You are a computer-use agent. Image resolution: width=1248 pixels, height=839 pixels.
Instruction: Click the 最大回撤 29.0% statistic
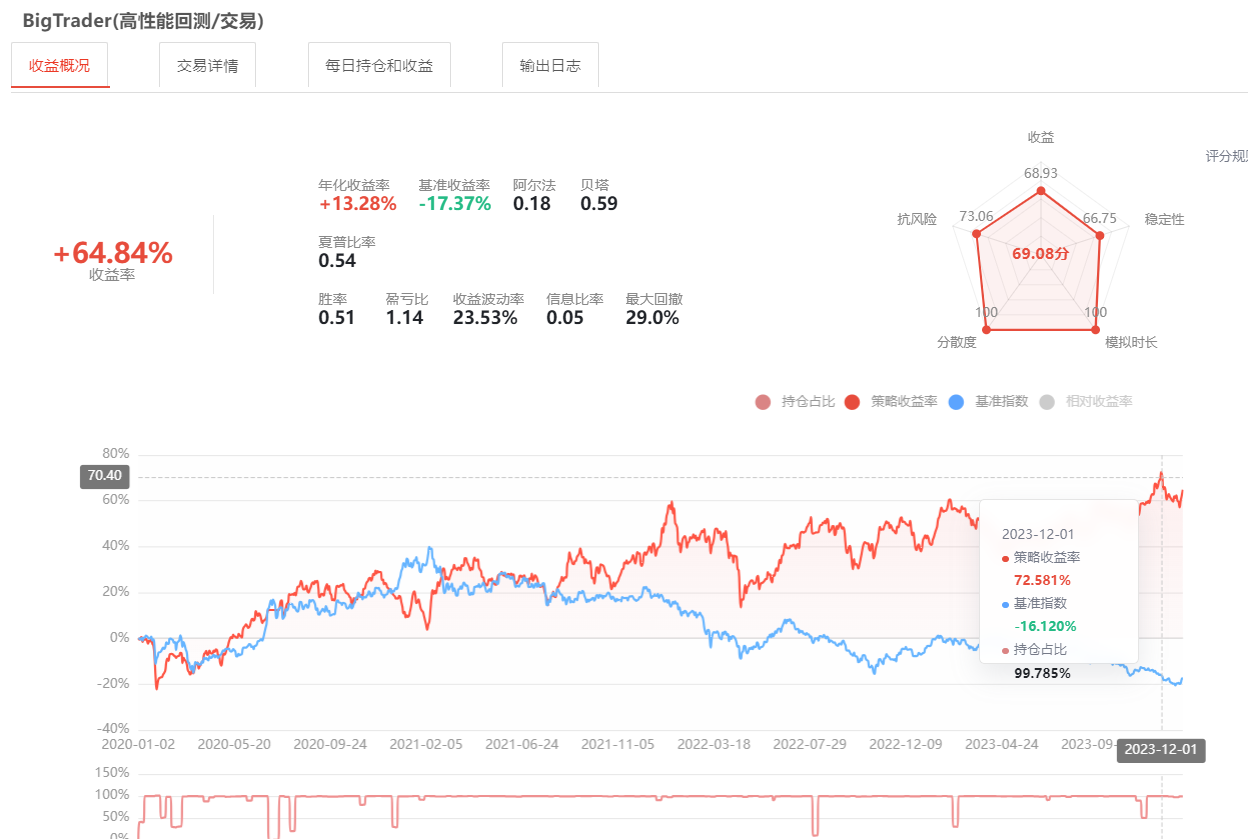[x=653, y=318]
